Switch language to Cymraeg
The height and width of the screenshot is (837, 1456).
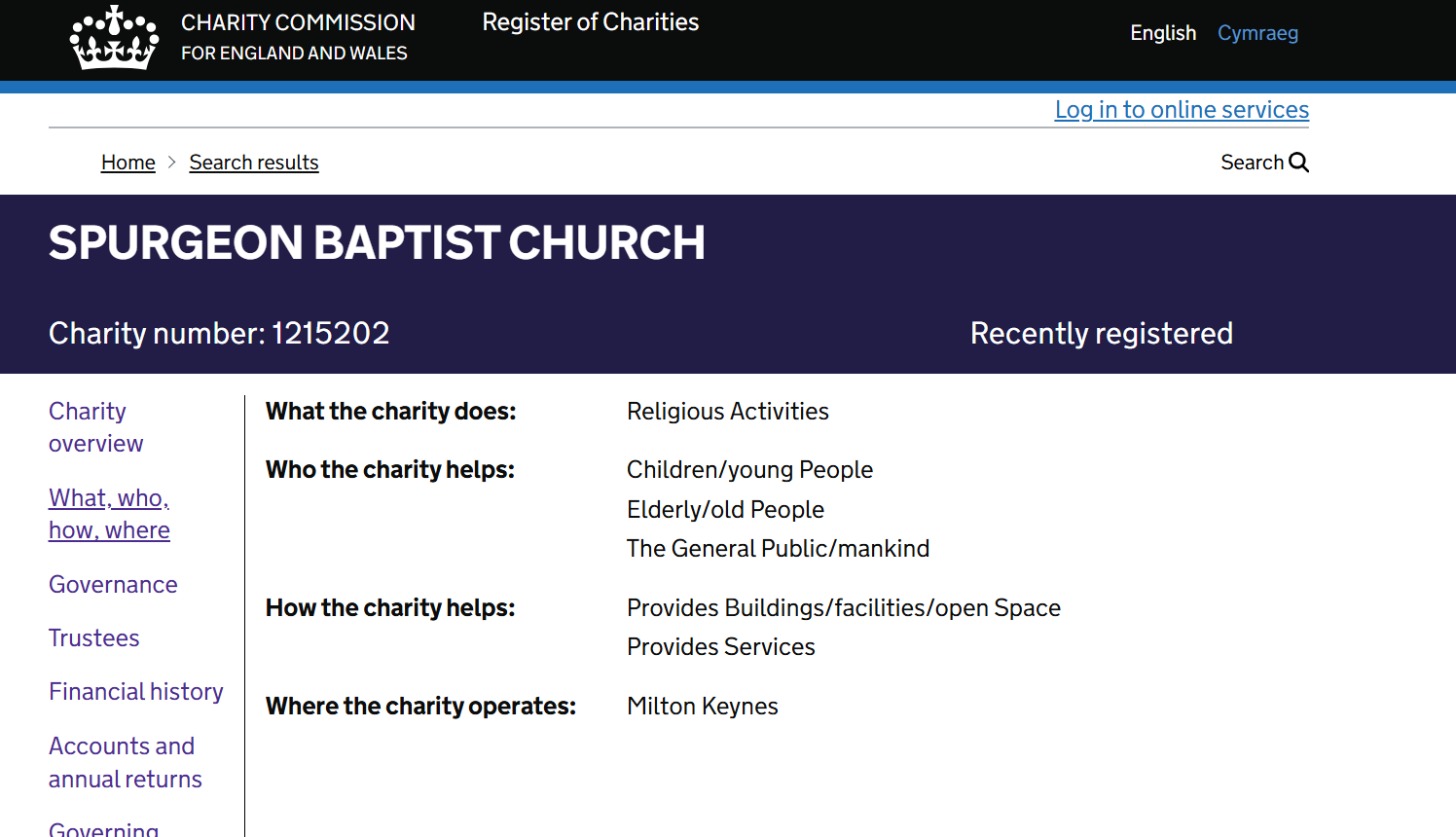click(1257, 33)
